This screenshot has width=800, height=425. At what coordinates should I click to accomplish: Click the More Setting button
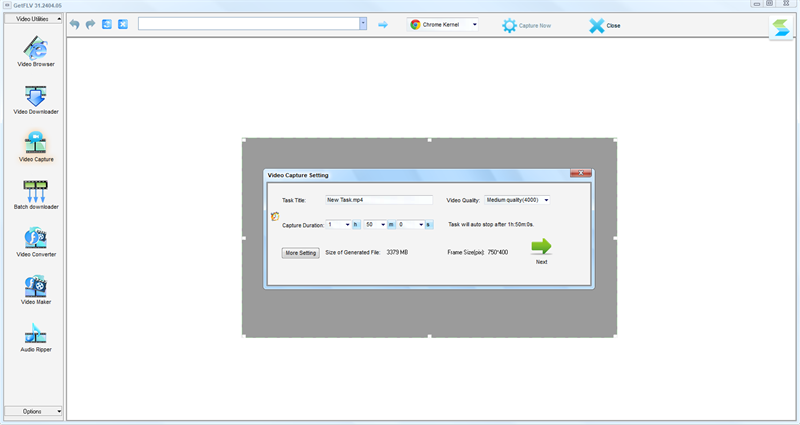pyautogui.click(x=301, y=253)
